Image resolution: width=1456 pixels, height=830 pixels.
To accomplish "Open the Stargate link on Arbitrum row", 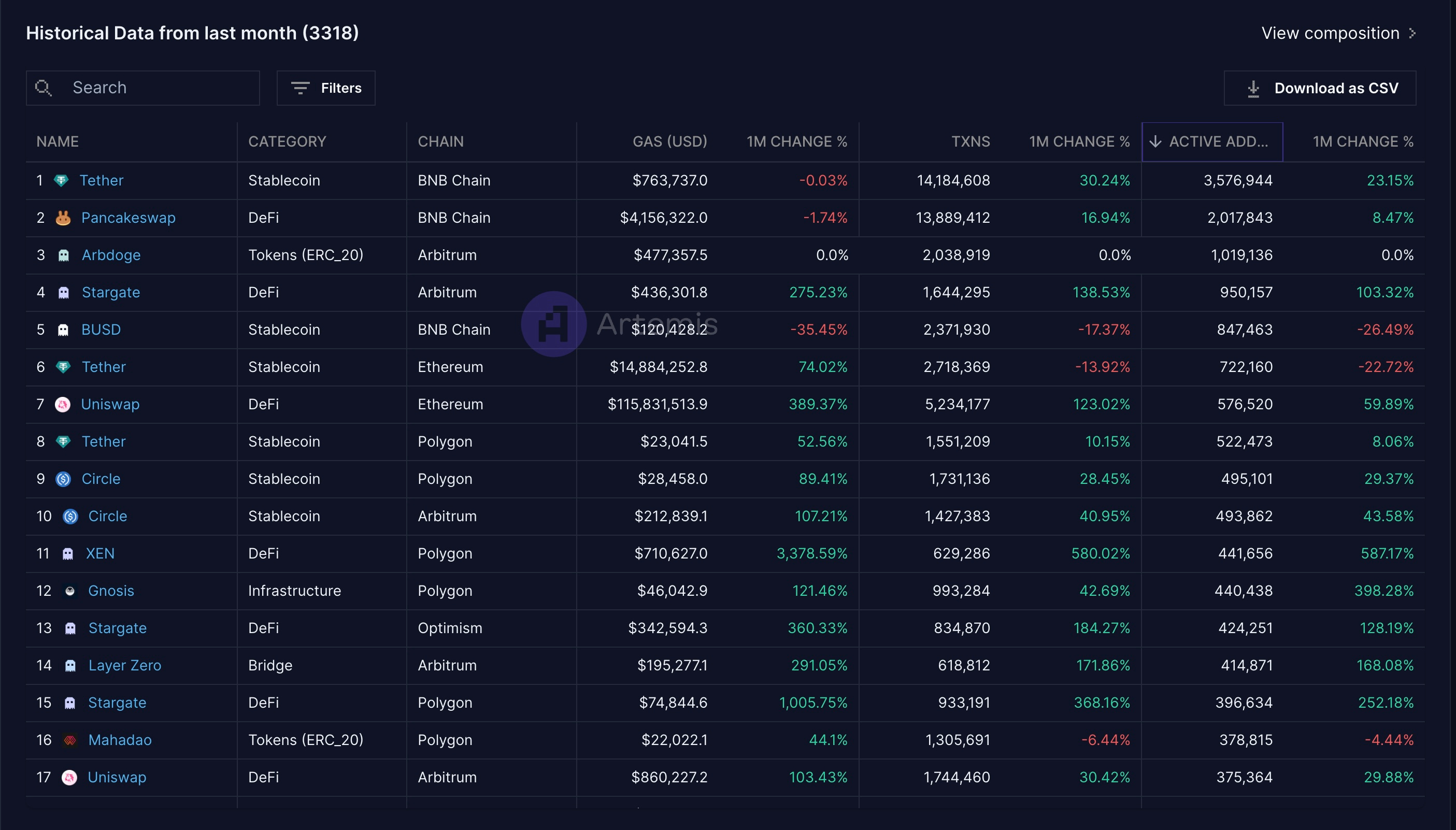I will tap(111, 292).
